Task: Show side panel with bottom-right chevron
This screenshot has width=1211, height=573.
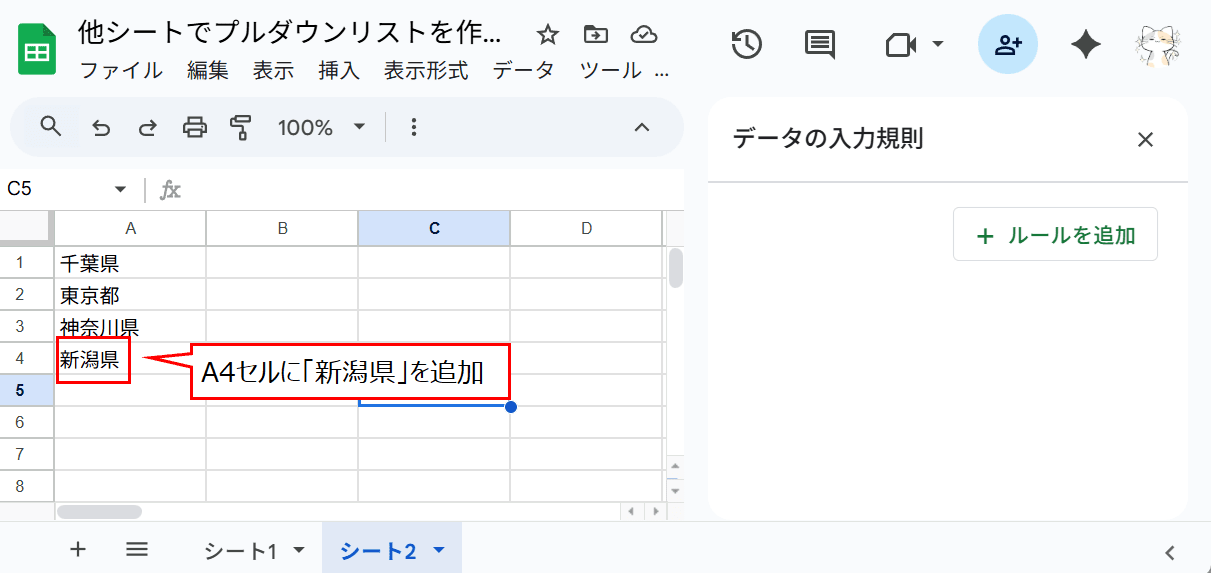Action: 1170,552
